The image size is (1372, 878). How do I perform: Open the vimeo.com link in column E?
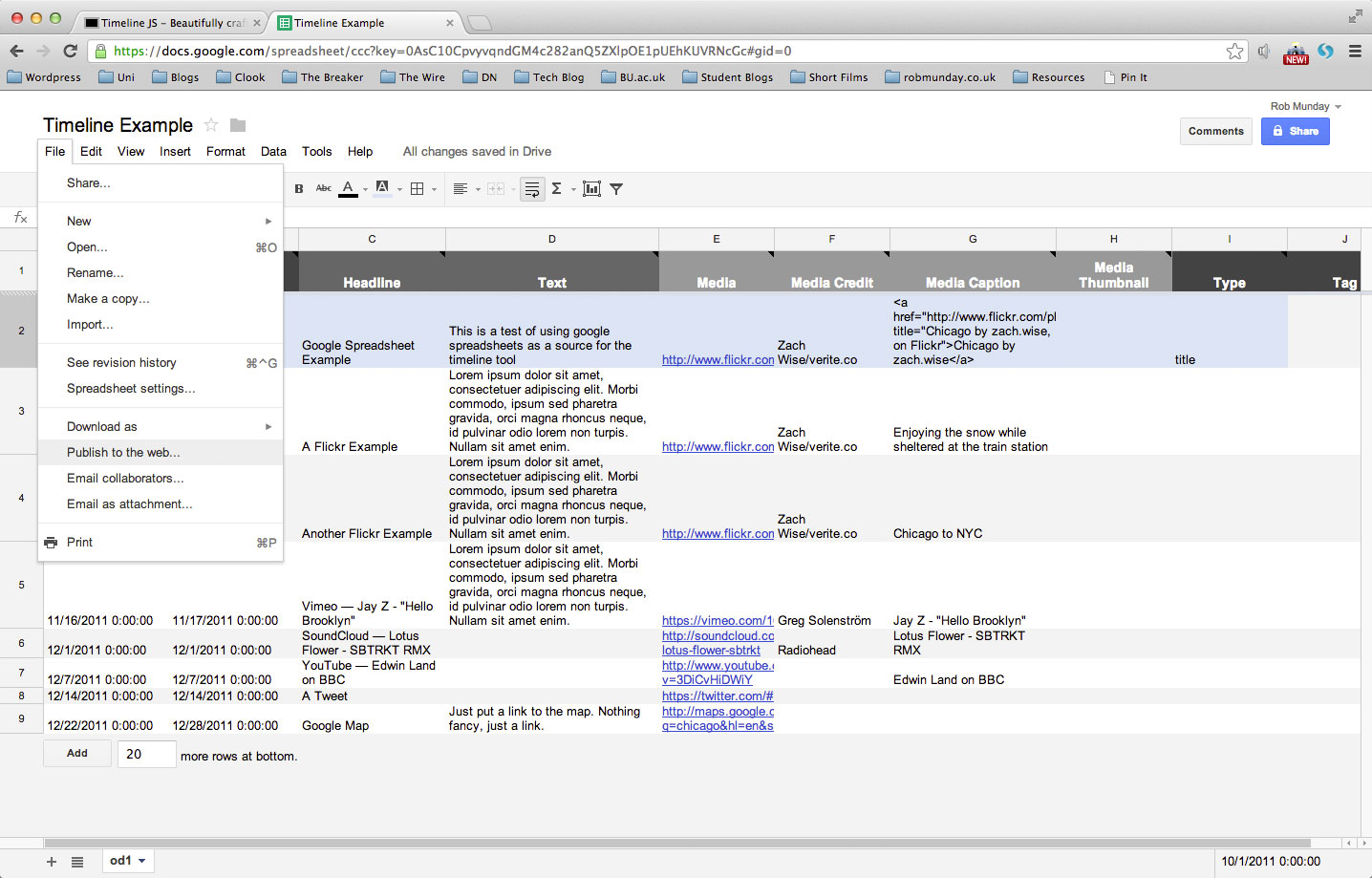[x=718, y=621]
